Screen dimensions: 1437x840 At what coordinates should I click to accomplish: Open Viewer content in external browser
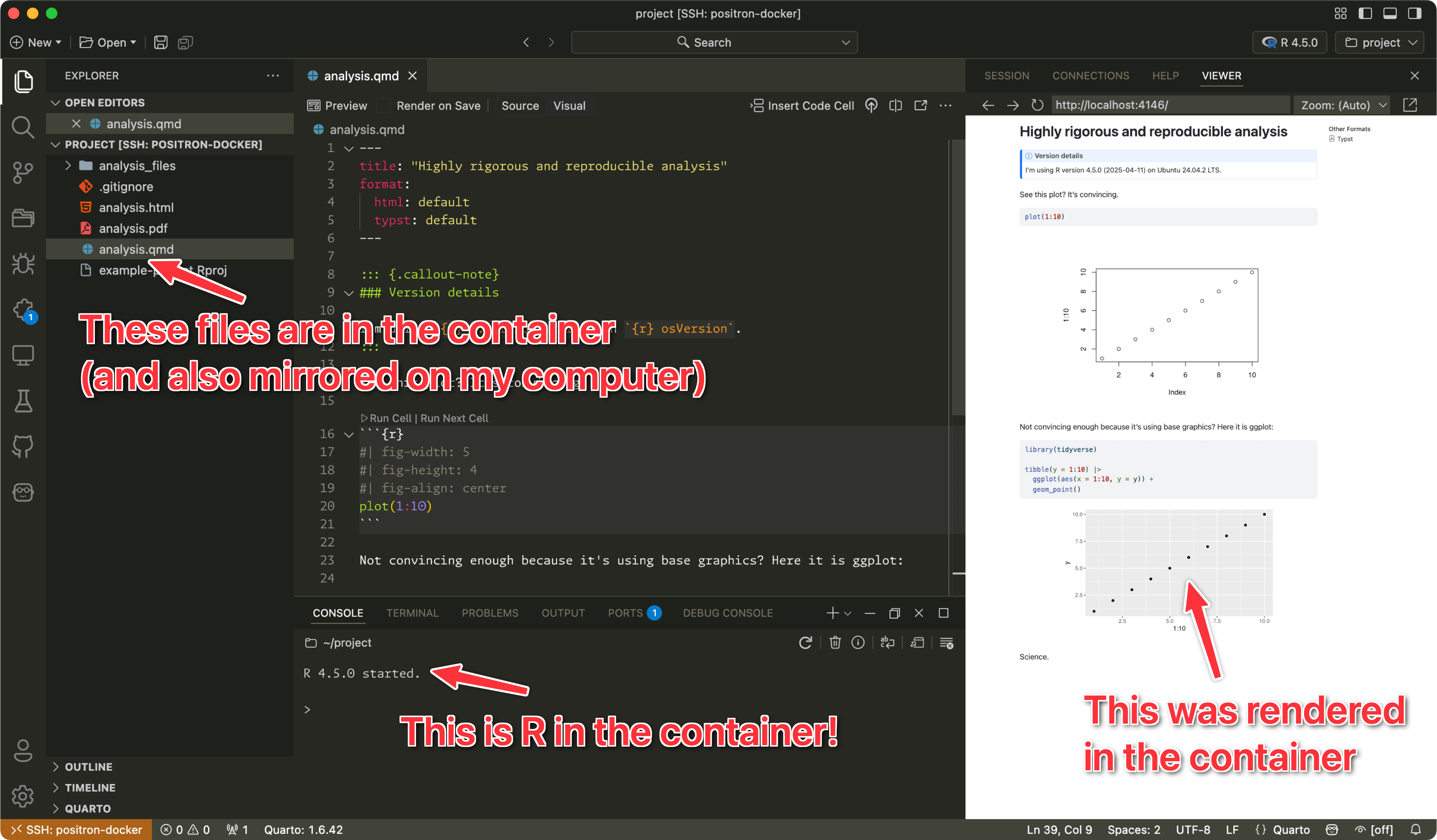[1410, 106]
